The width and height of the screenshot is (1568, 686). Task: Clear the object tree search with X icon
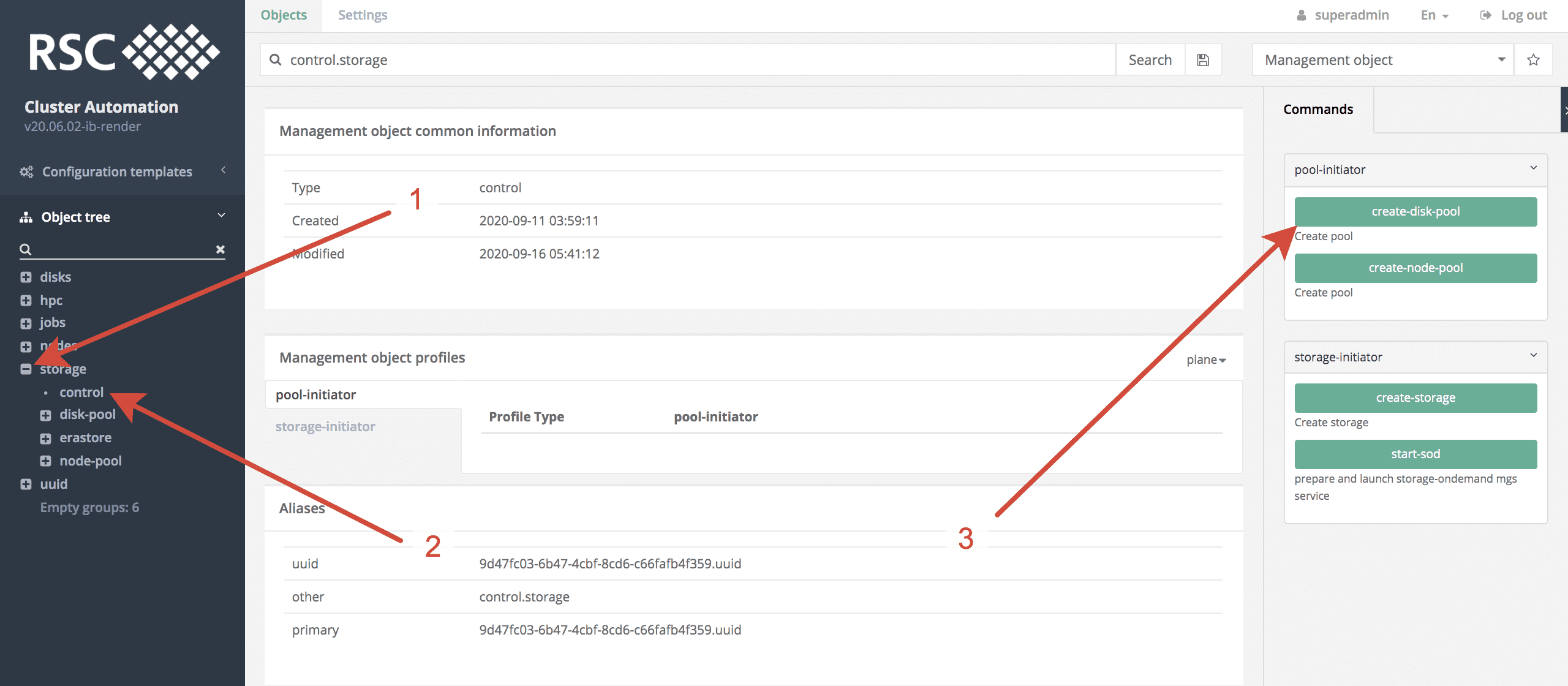[220, 249]
